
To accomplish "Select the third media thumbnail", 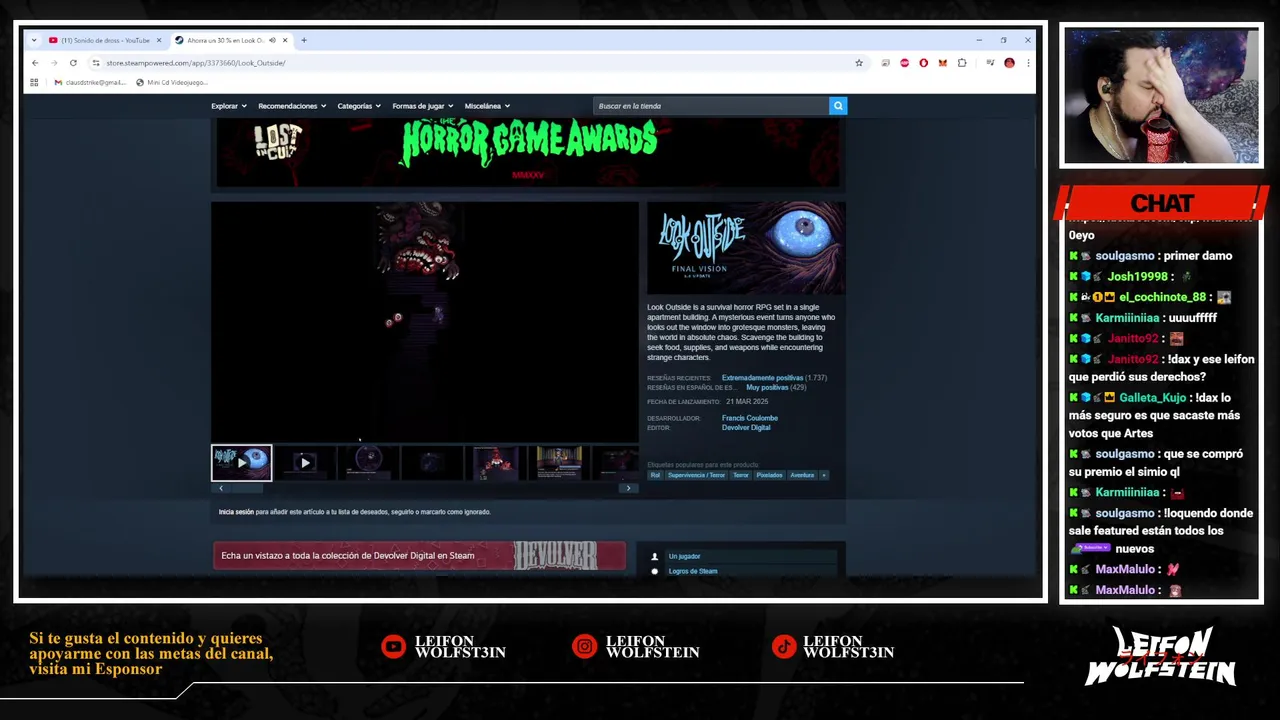I will click(368, 463).
